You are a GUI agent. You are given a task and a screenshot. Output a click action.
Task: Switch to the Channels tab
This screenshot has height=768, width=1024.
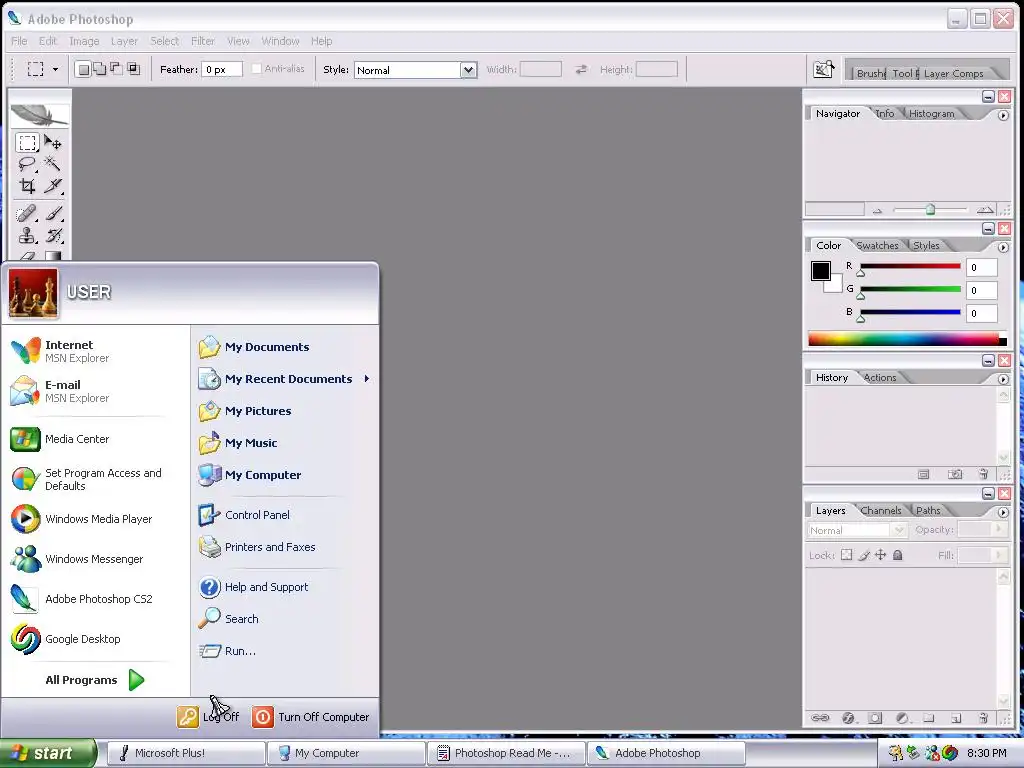(880, 511)
